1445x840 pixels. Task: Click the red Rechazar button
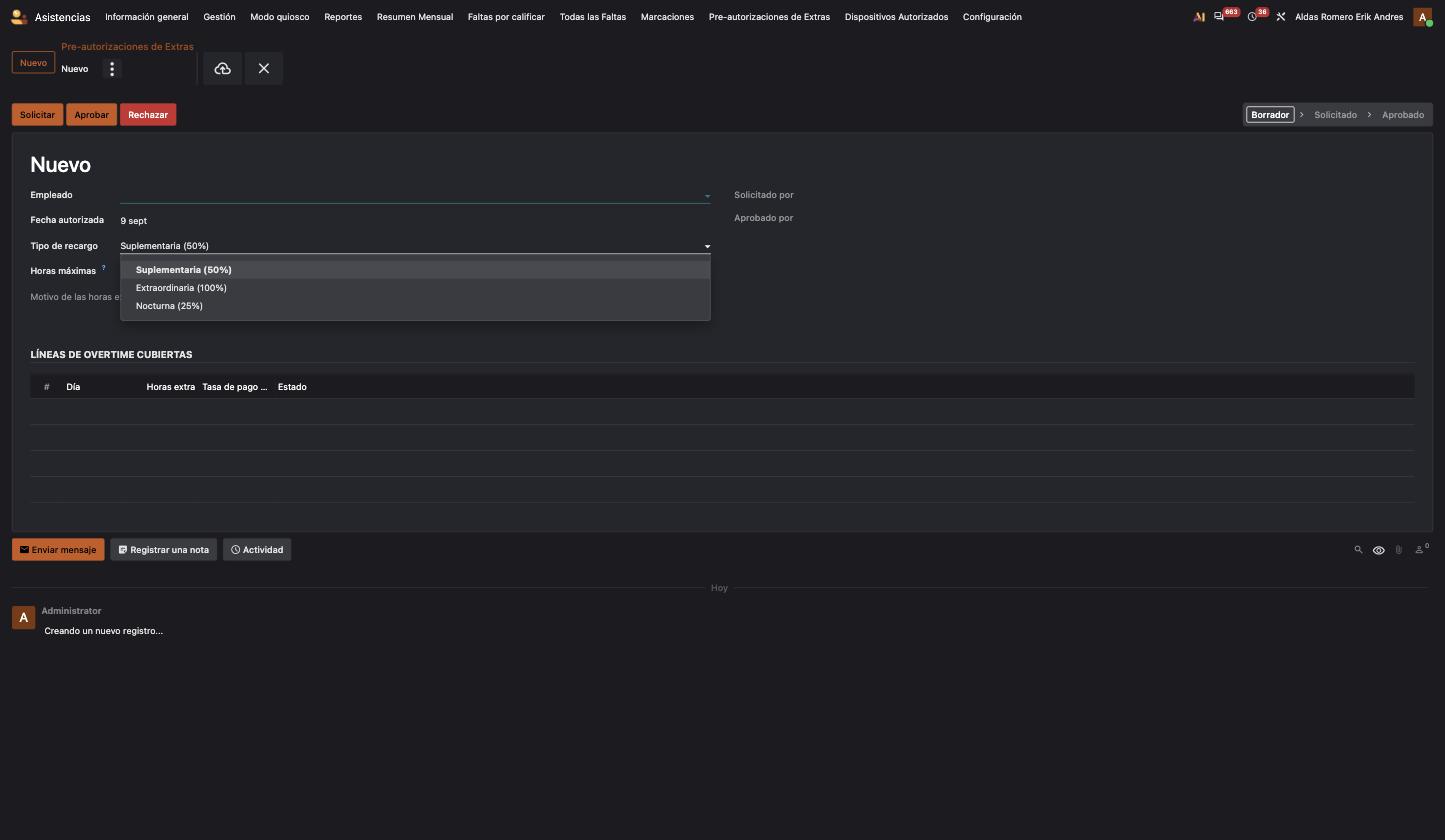point(148,115)
